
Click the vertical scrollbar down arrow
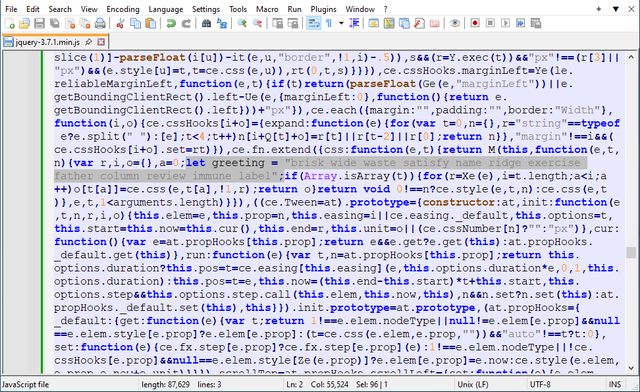631,368
